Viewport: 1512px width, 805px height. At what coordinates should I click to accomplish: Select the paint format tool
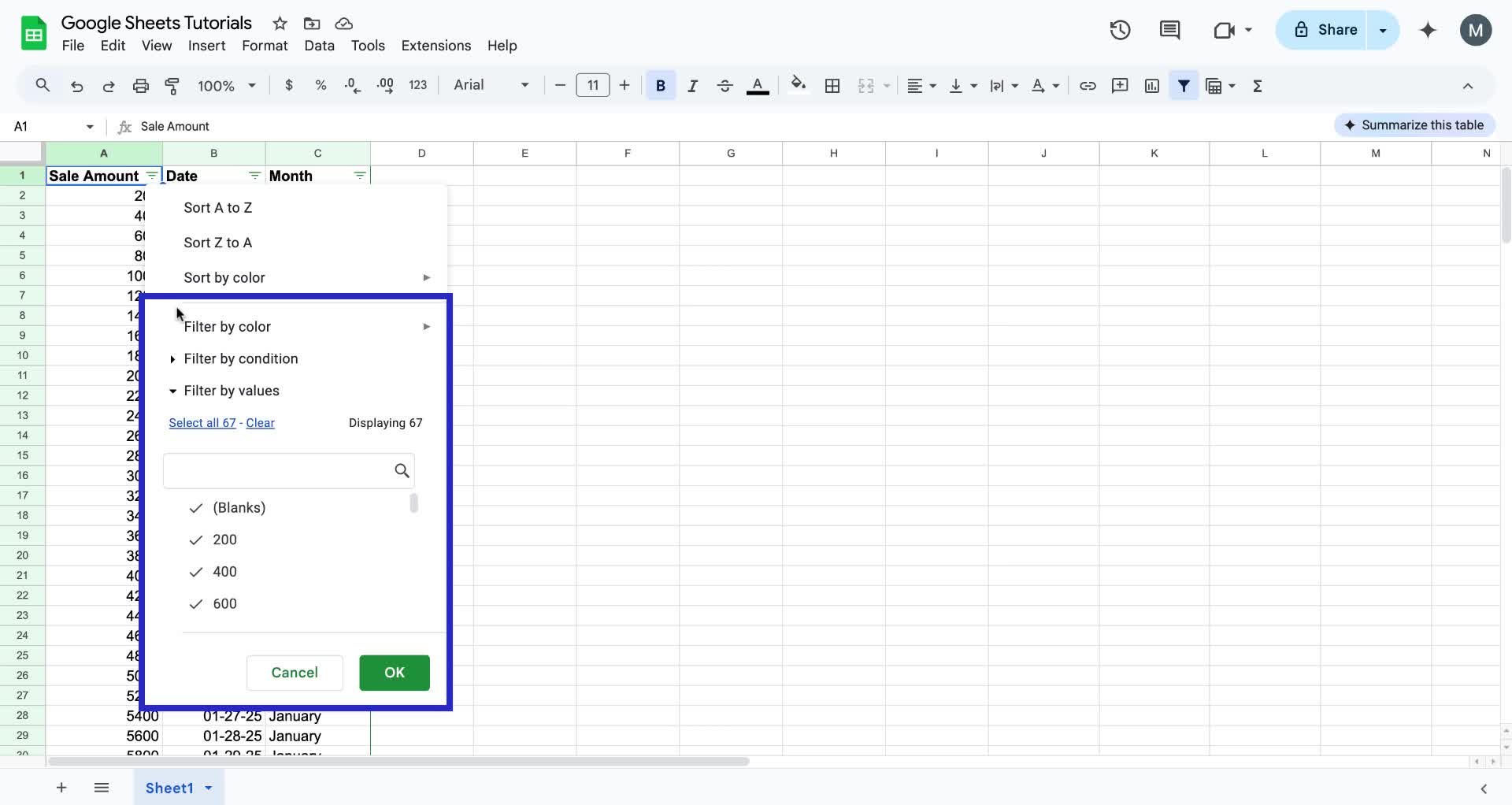point(172,86)
